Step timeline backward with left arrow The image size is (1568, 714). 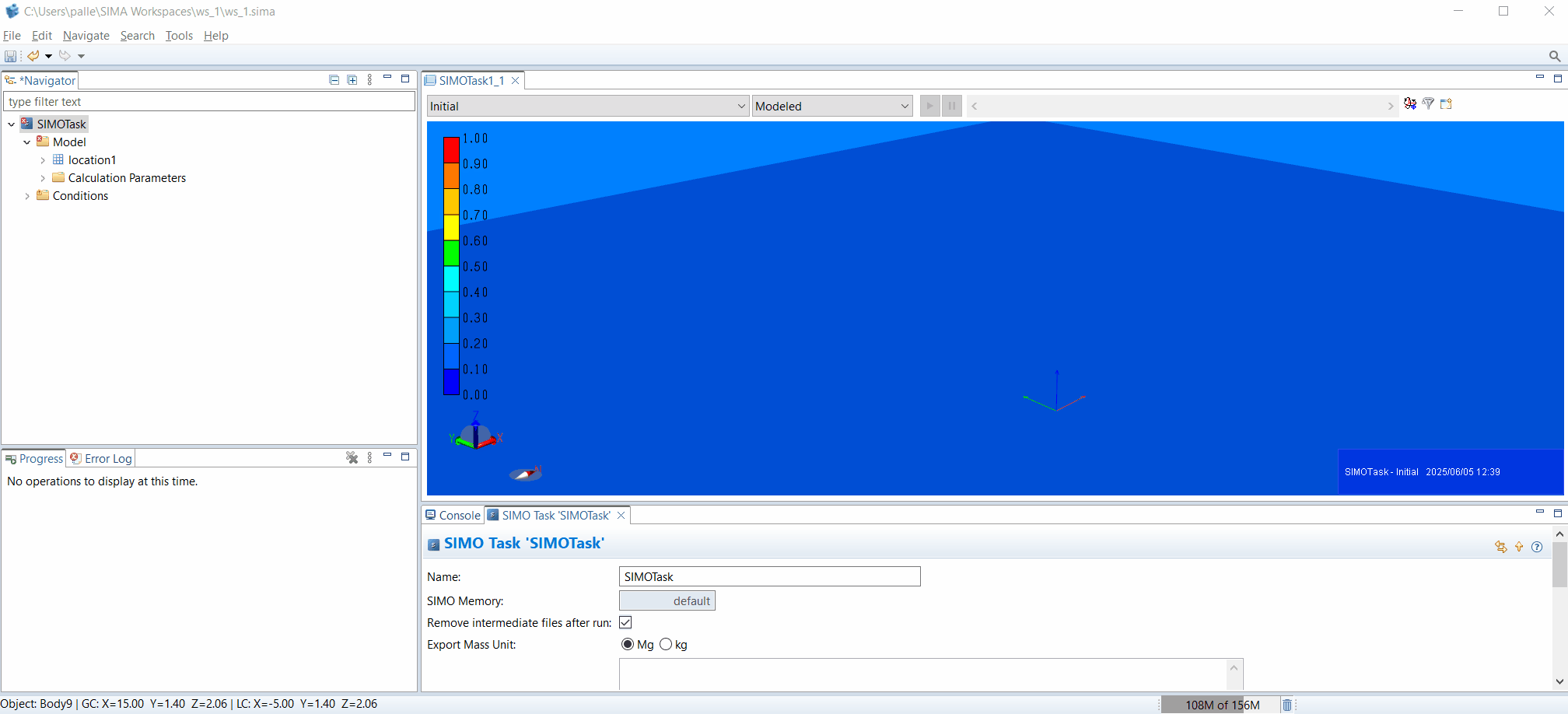974,106
